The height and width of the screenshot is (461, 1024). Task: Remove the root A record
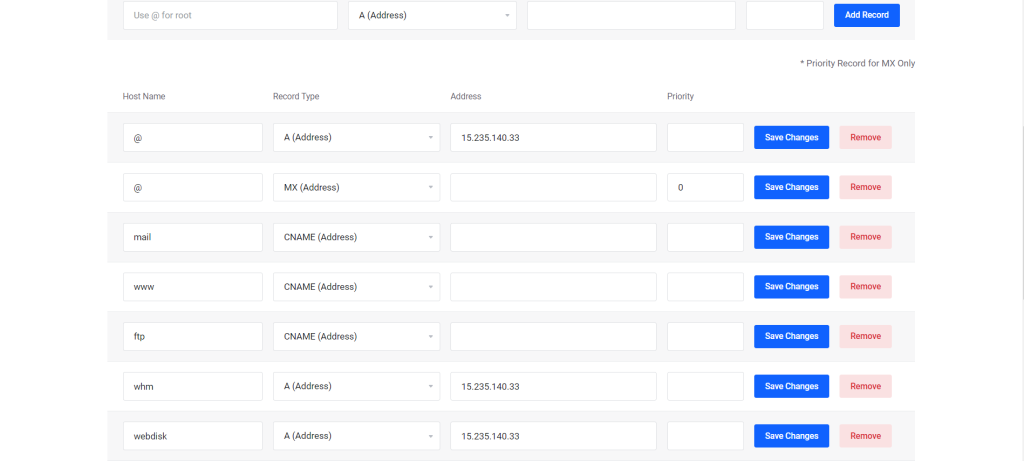[x=865, y=137]
